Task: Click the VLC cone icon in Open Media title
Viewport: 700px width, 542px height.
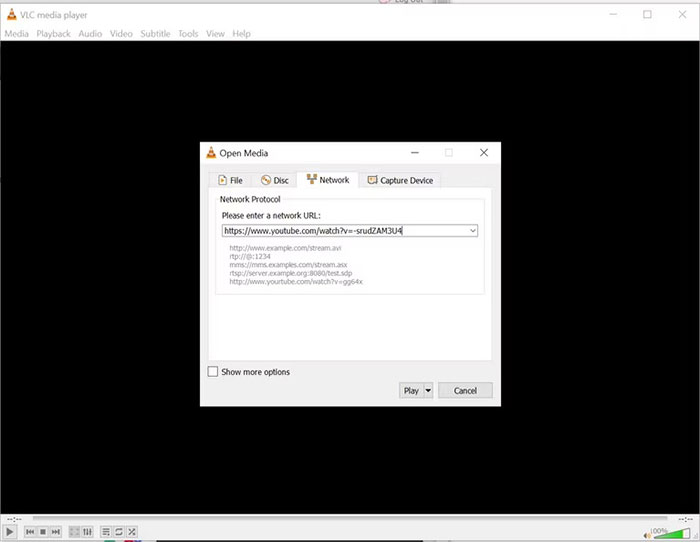Action: click(211, 153)
